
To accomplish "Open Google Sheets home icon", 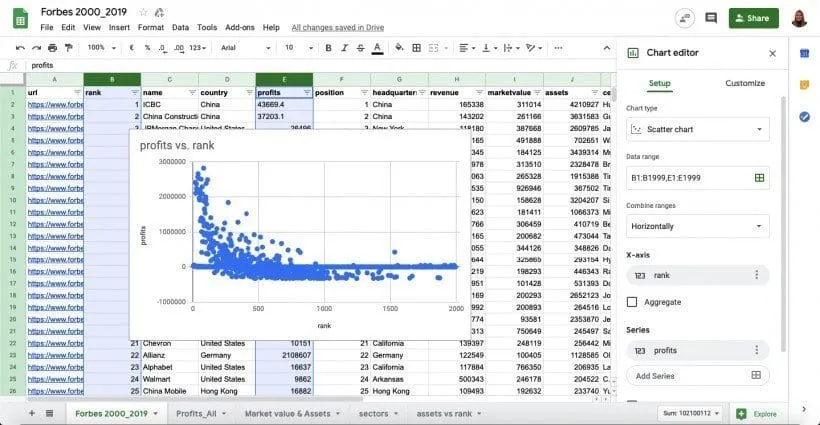I will [20, 19].
